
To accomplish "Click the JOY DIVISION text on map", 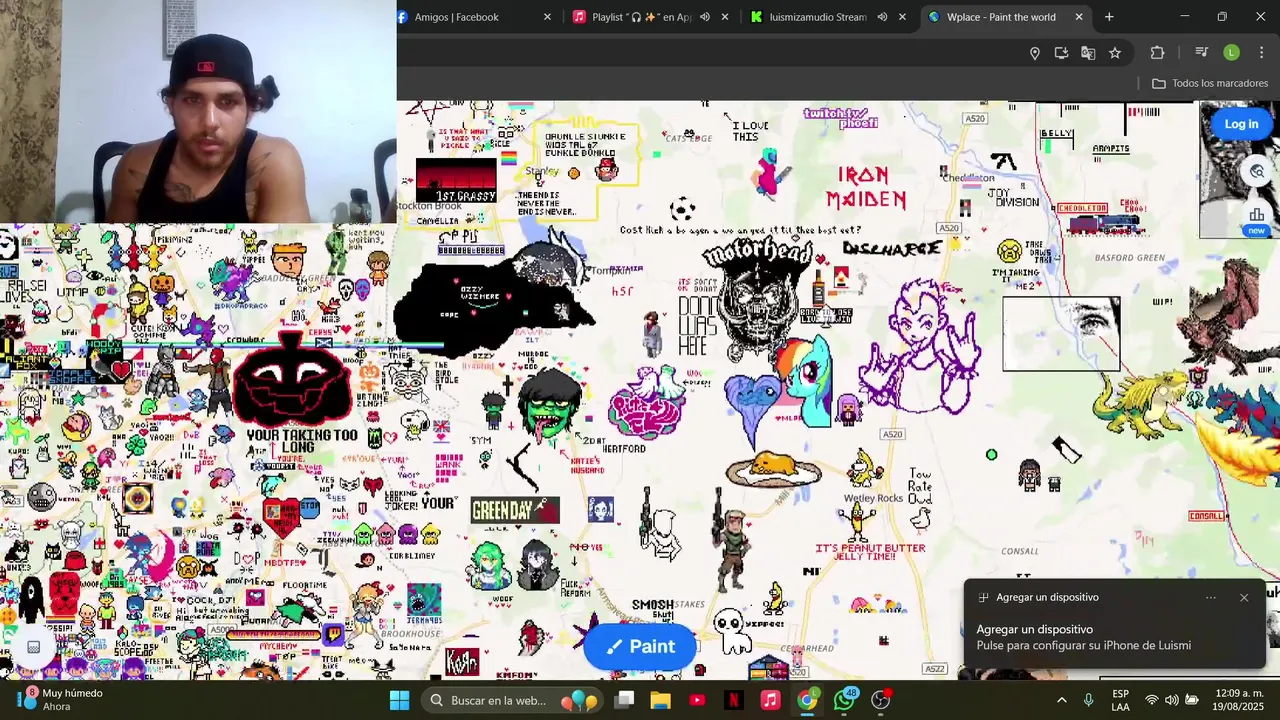I will [x=1014, y=197].
